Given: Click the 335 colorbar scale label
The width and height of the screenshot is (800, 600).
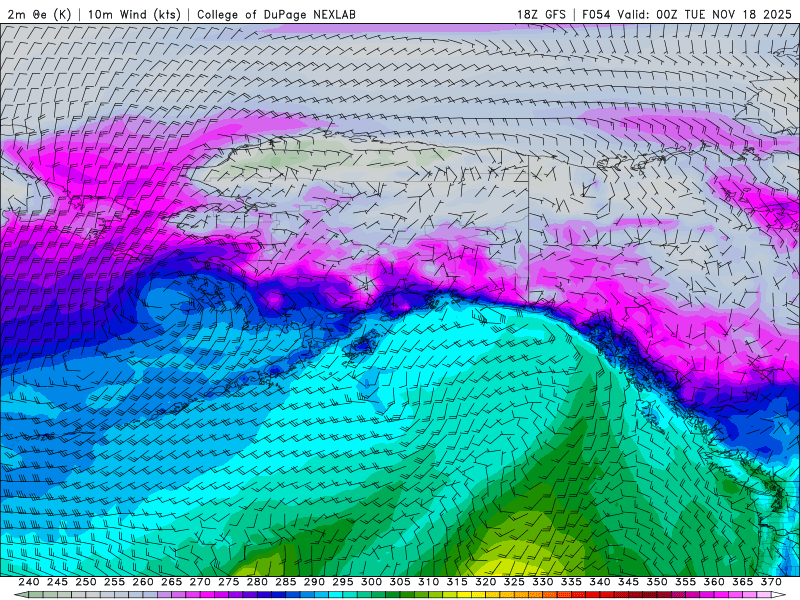Looking at the screenshot, I should point(571,582).
